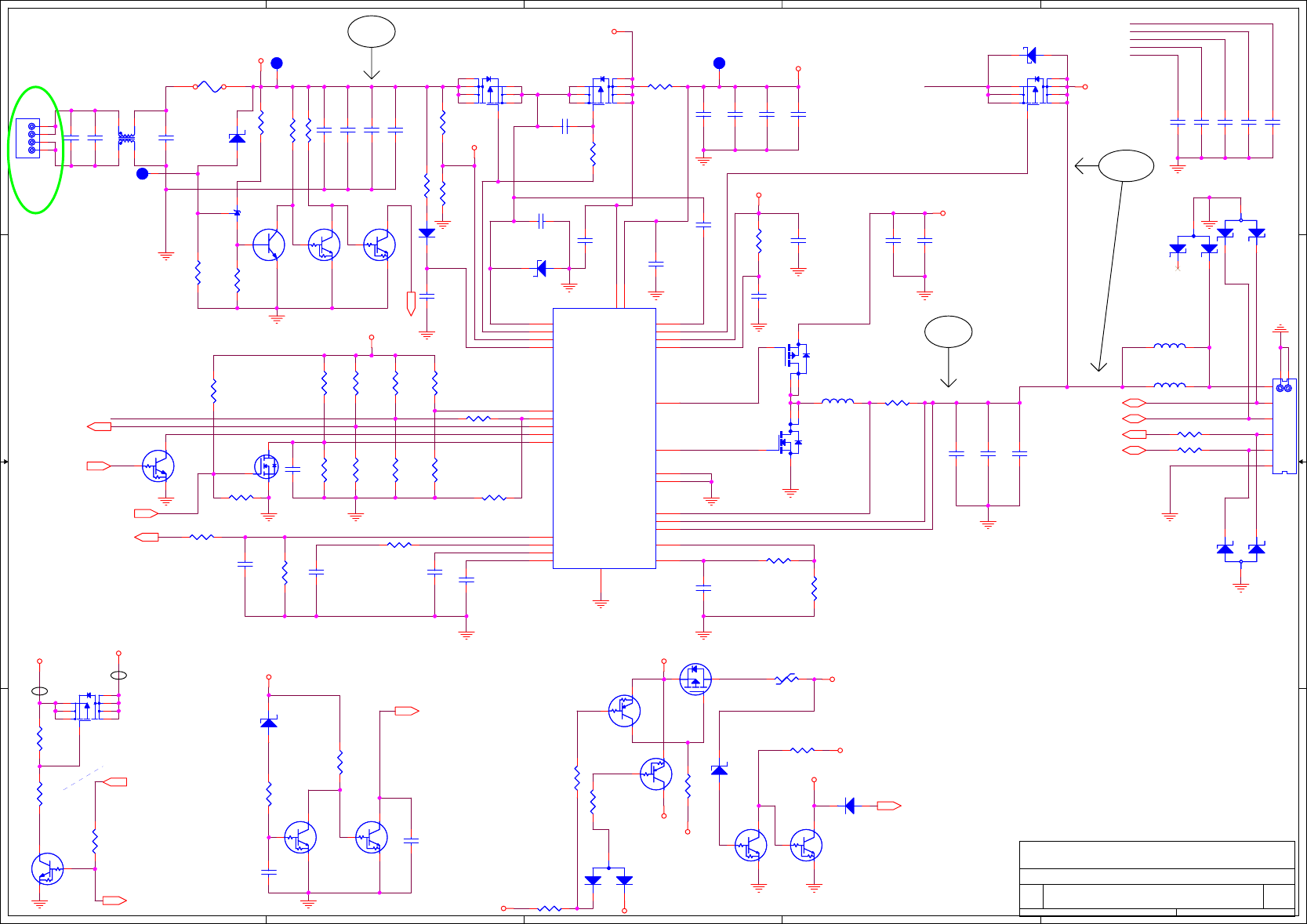
Task: Select the red output port top-right of bottom transistor pair
Action: pos(407,711)
